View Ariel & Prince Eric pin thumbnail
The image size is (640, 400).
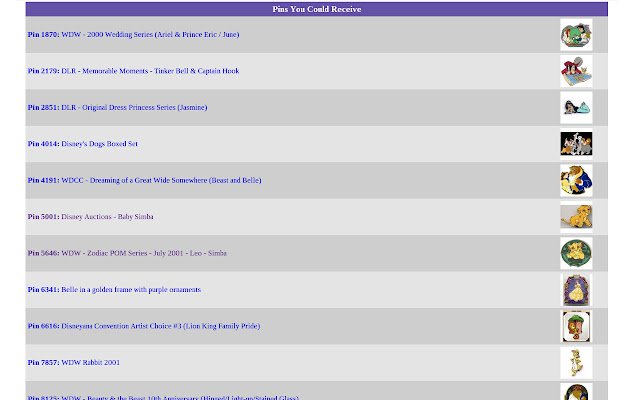point(576,35)
